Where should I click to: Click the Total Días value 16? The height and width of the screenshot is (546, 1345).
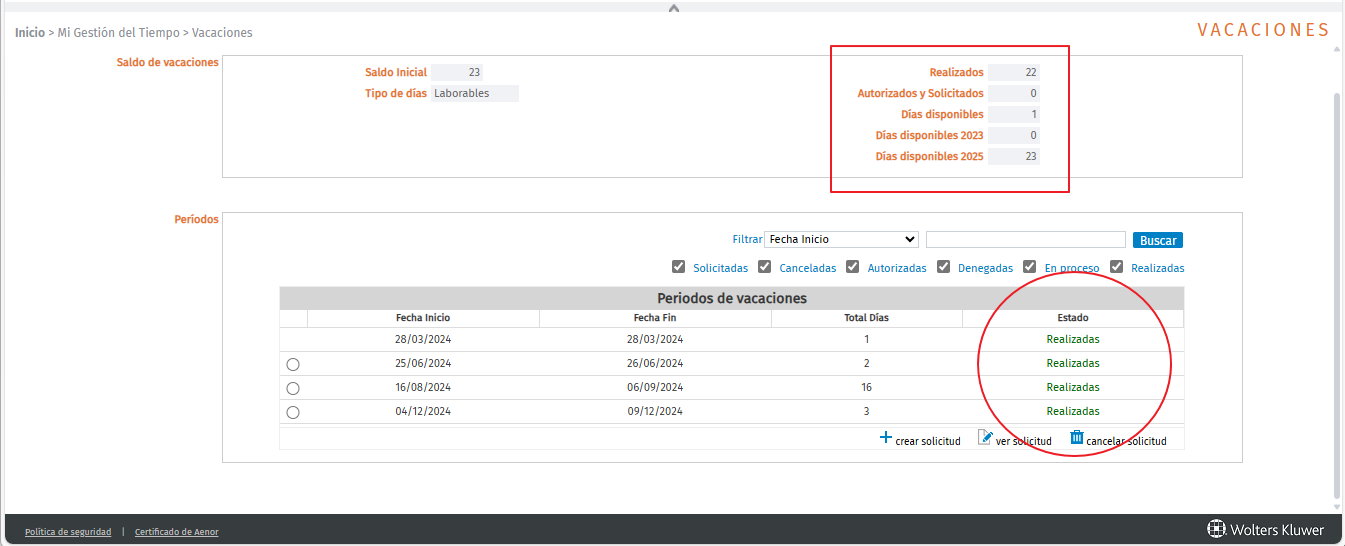[x=866, y=387]
